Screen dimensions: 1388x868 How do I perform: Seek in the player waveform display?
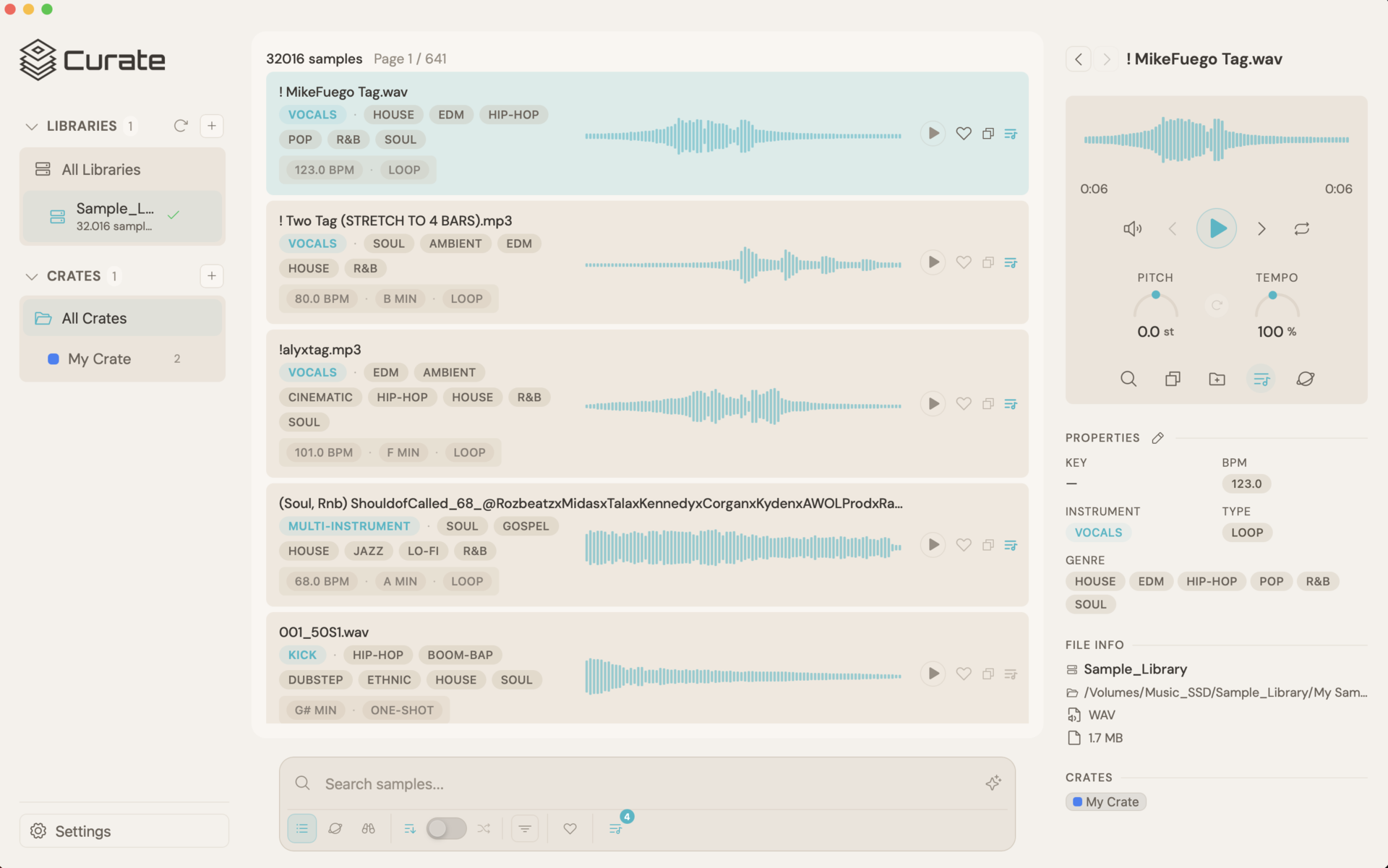pyautogui.click(x=1217, y=140)
